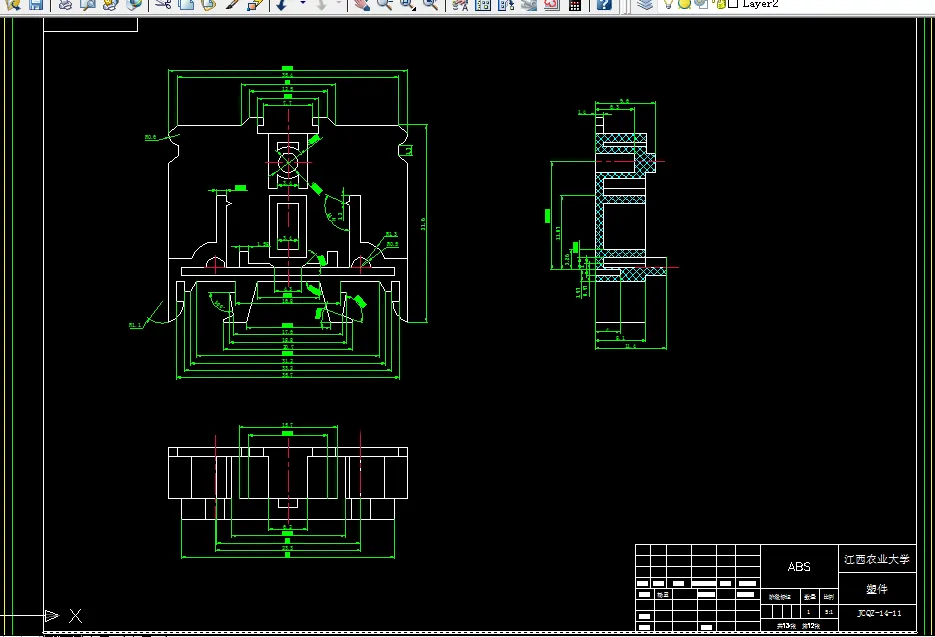Viewport: 935px width, 637px height.
Task: Click the Plot printer icon
Action: [x=65, y=4]
